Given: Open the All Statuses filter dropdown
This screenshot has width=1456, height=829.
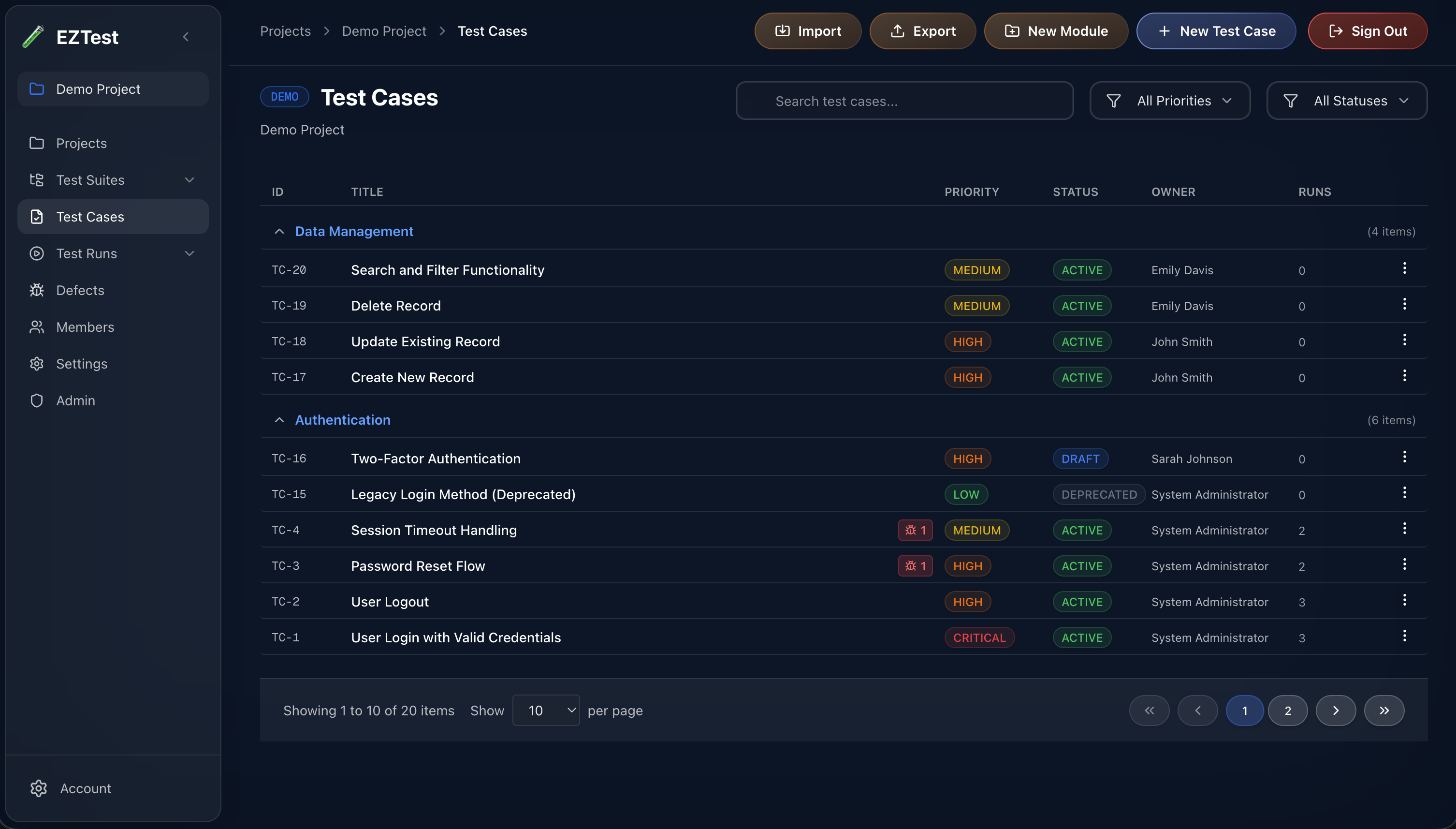Looking at the screenshot, I should pos(1346,100).
